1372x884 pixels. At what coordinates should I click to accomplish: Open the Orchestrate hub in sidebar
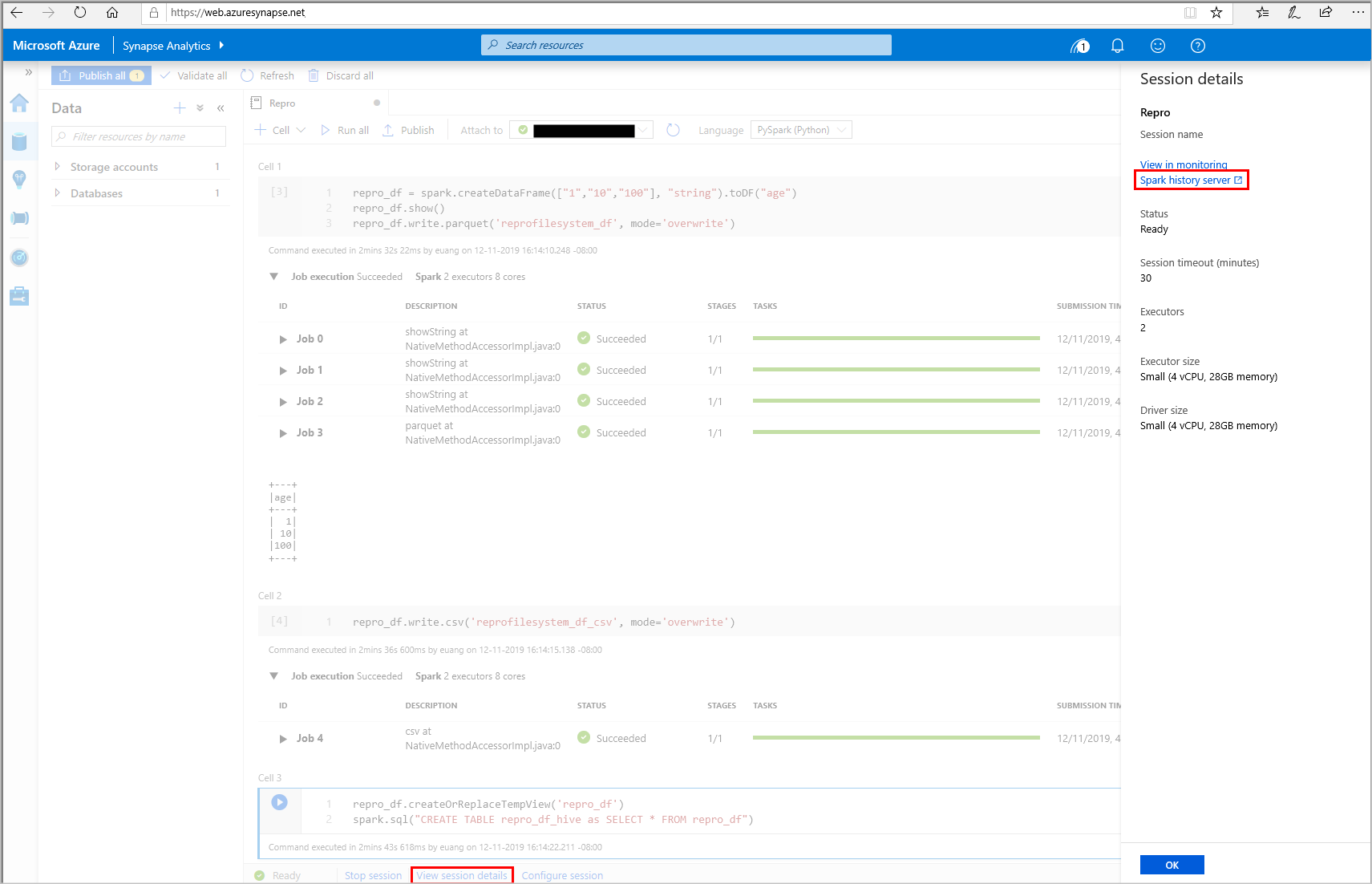pyautogui.click(x=19, y=218)
